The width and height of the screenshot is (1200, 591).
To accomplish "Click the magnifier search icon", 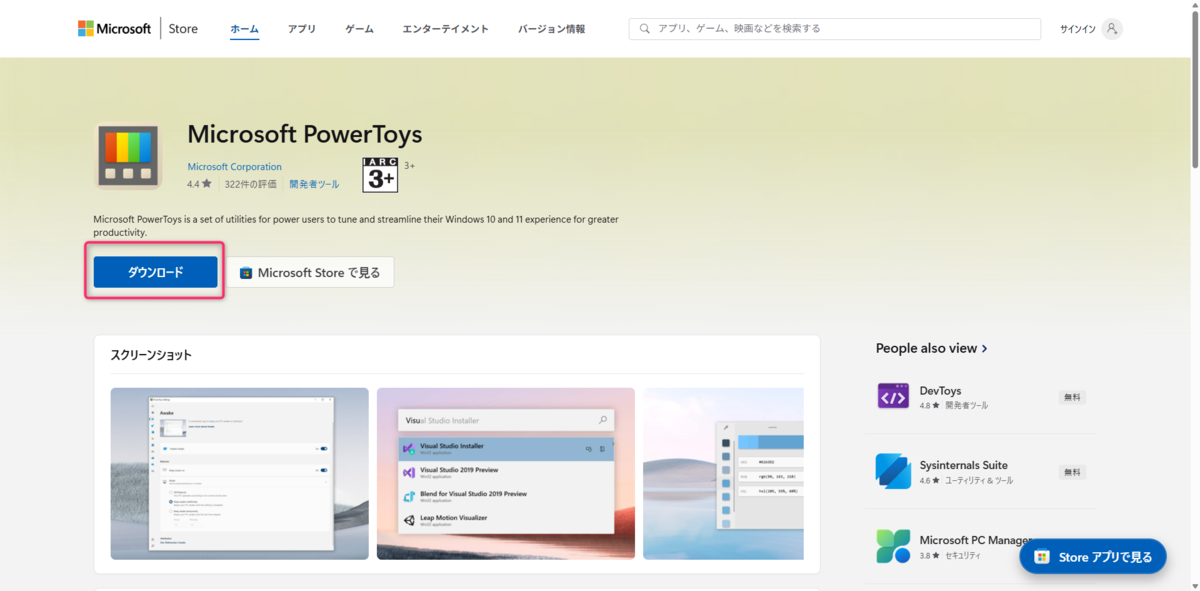I will coord(645,29).
